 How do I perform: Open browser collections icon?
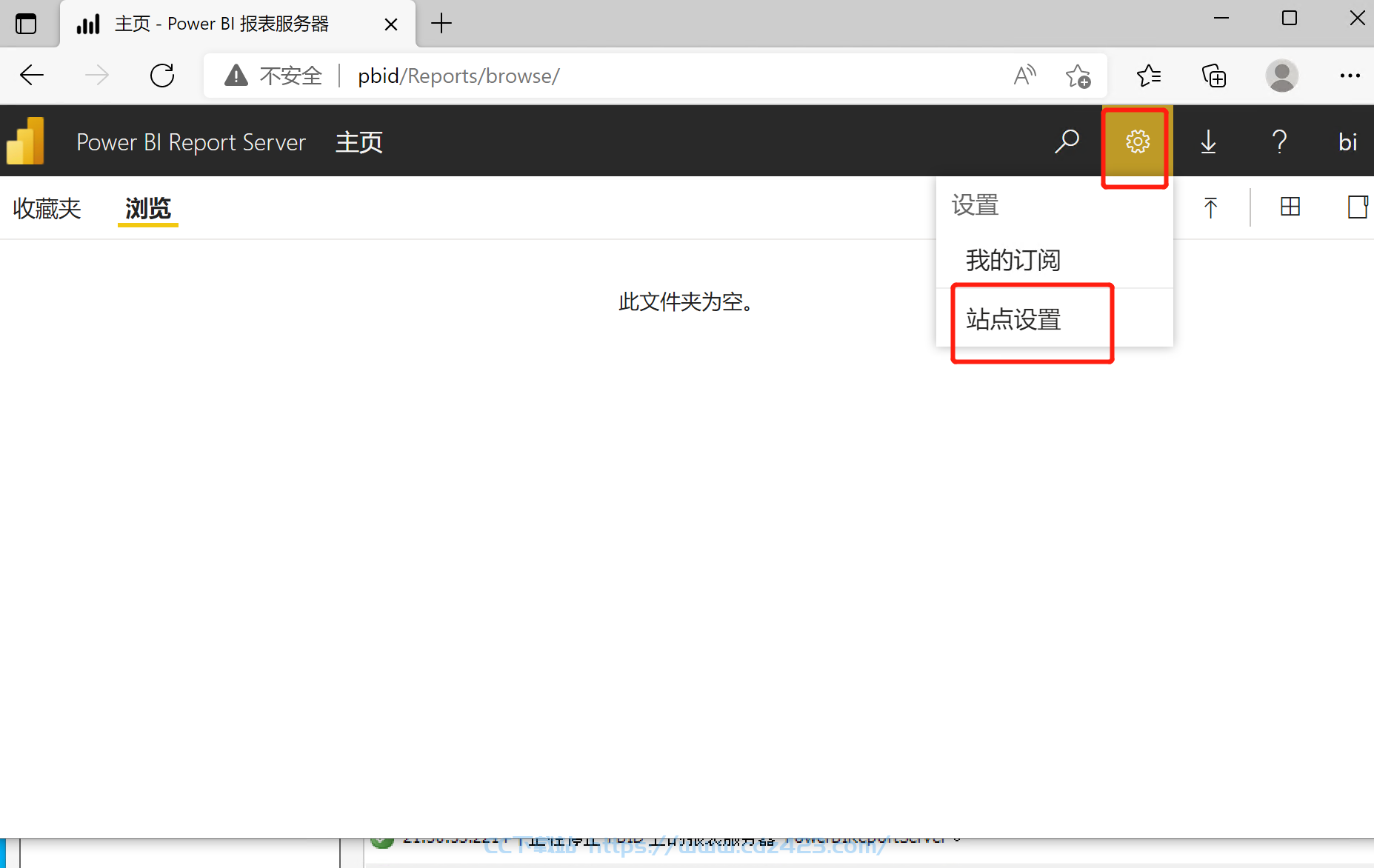point(1214,76)
